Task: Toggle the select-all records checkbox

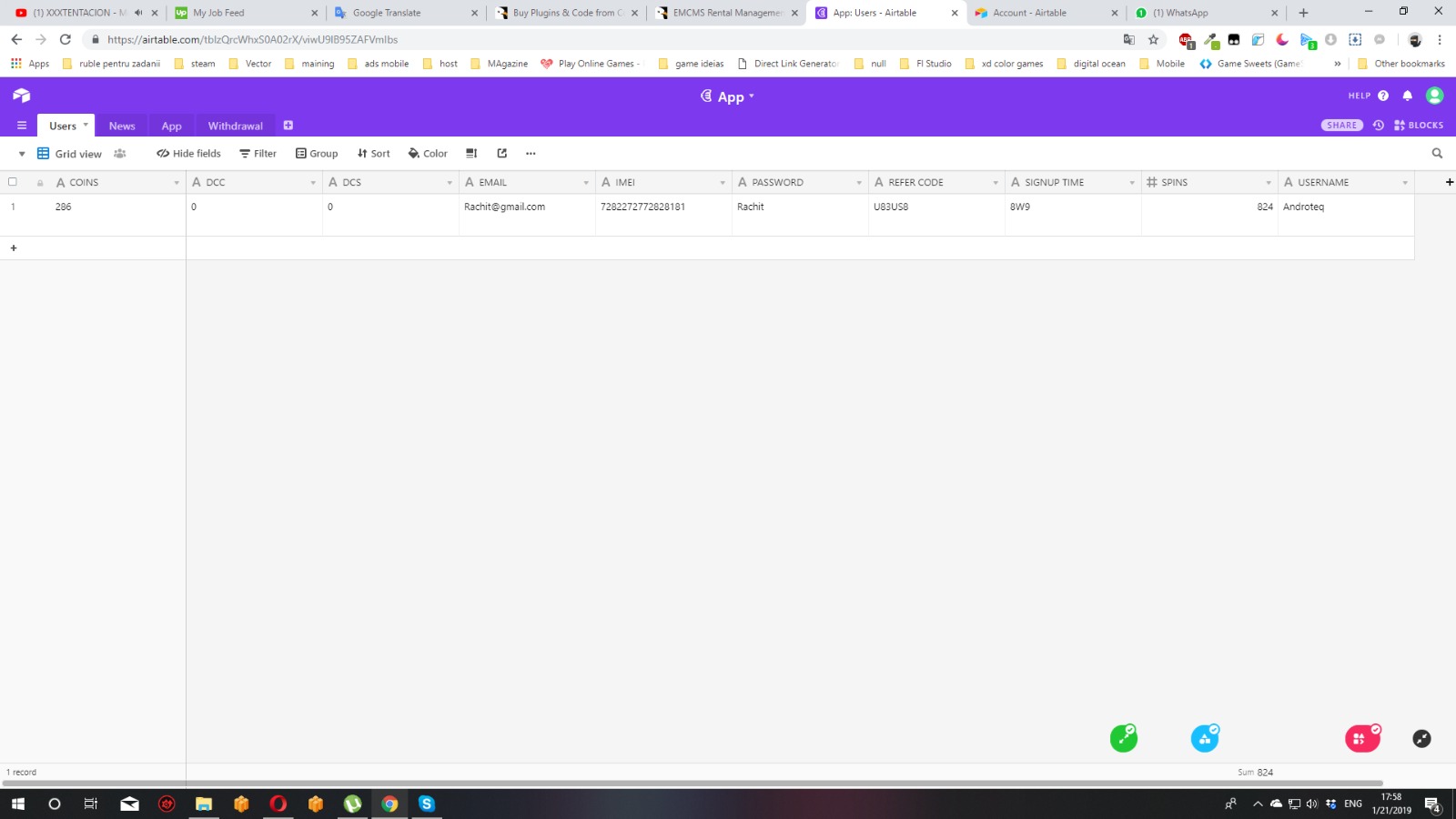Action: pos(13,182)
